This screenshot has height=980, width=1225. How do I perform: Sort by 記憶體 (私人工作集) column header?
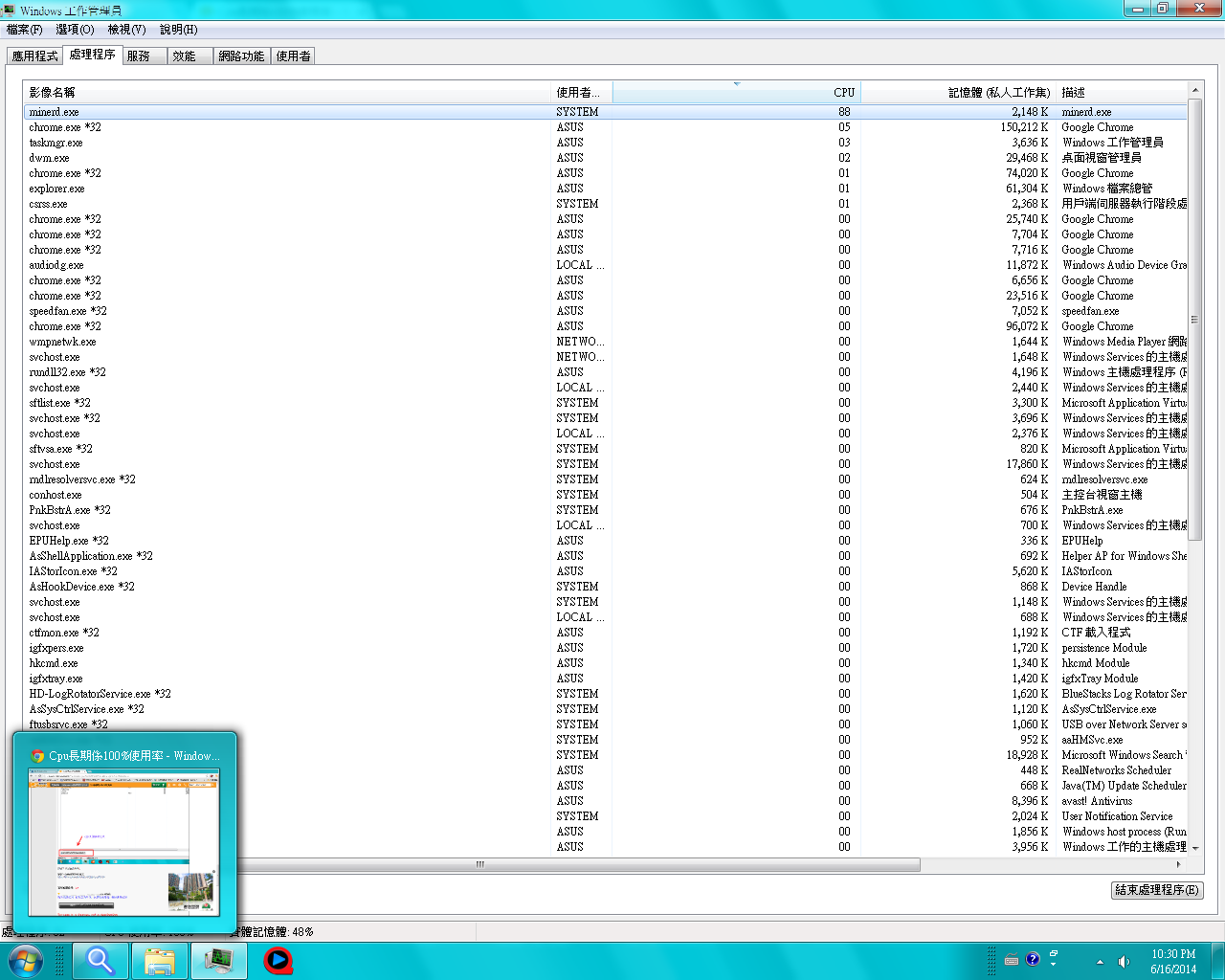[x=957, y=93]
